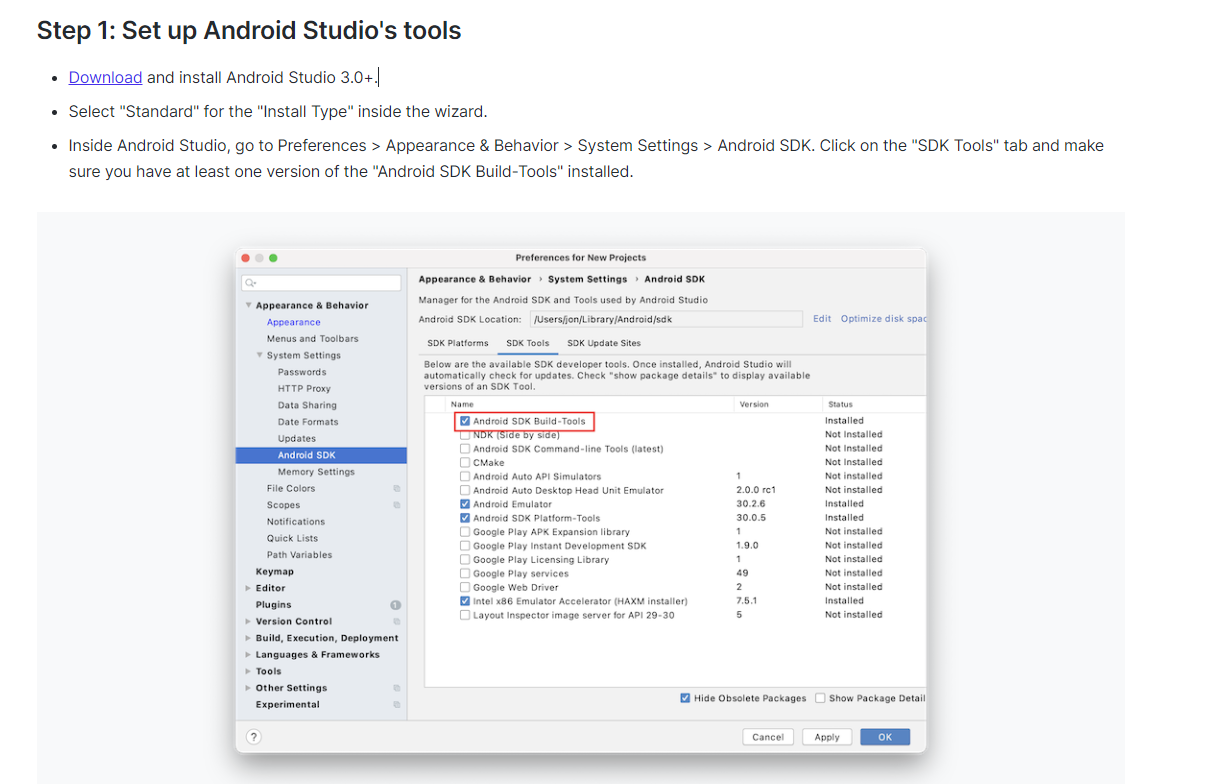Select Notifications in the settings tree

click(x=296, y=522)
